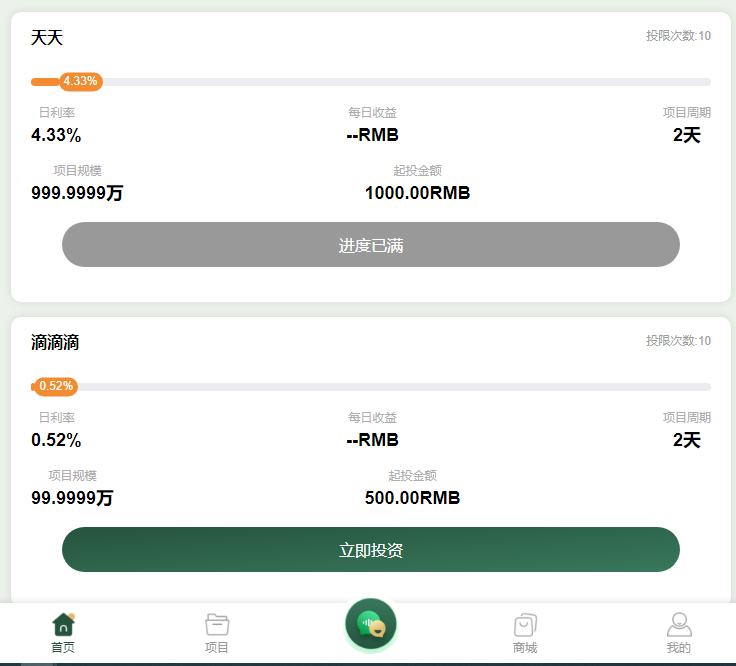The height and width of the screenshot is (666, 736).
Task: Click the 4.33% daily rate value
Action: (x=56, y=135)
